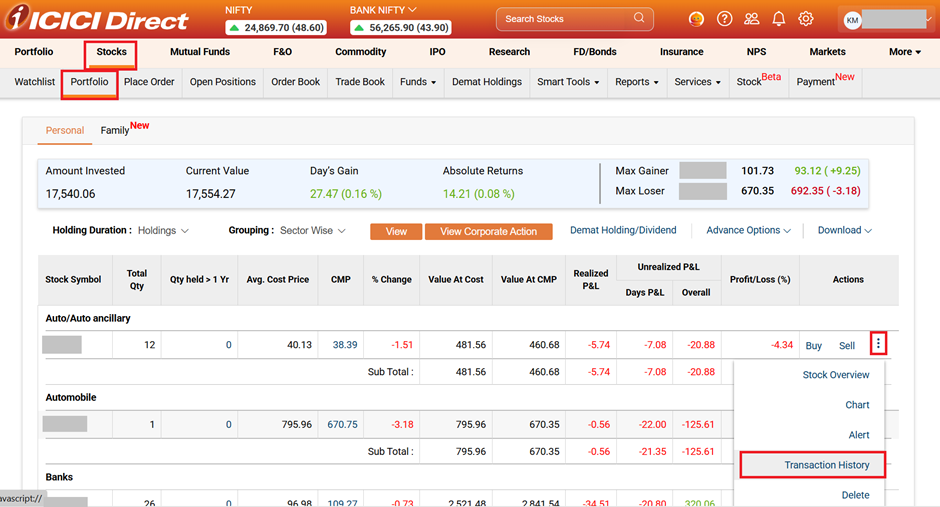Screen dimensions: 940x507
Task: Expand Advance Options menu
Action: [x=748, y=231]
